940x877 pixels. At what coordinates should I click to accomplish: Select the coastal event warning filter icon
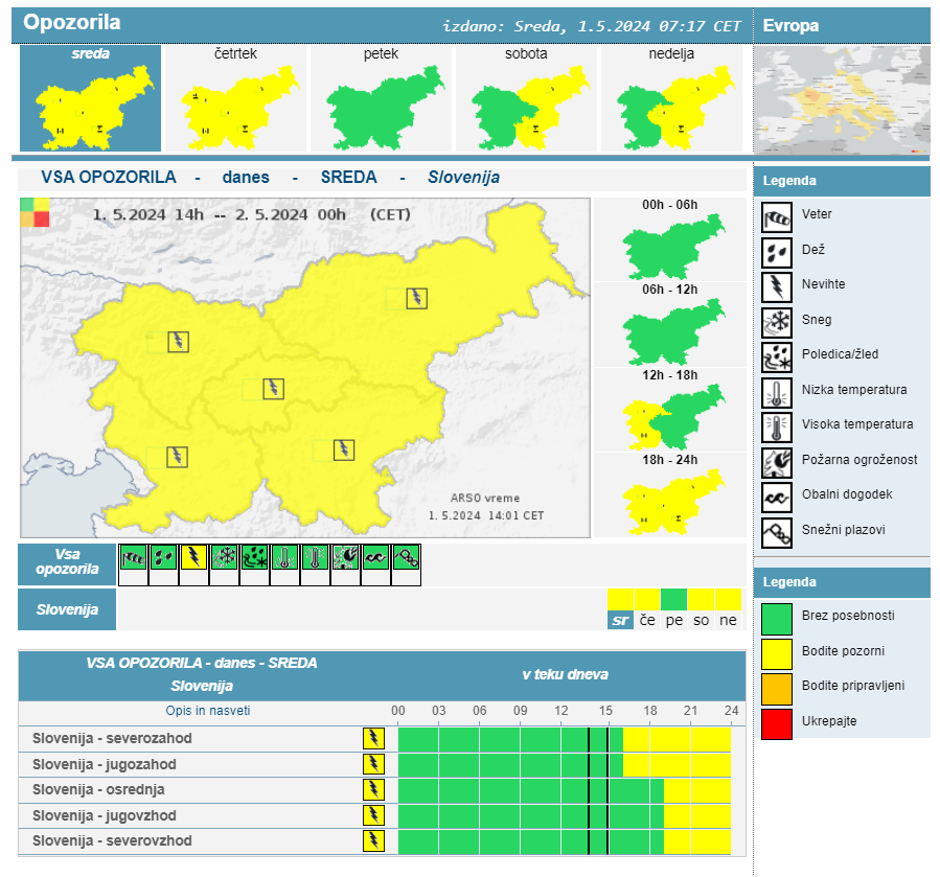376,558
